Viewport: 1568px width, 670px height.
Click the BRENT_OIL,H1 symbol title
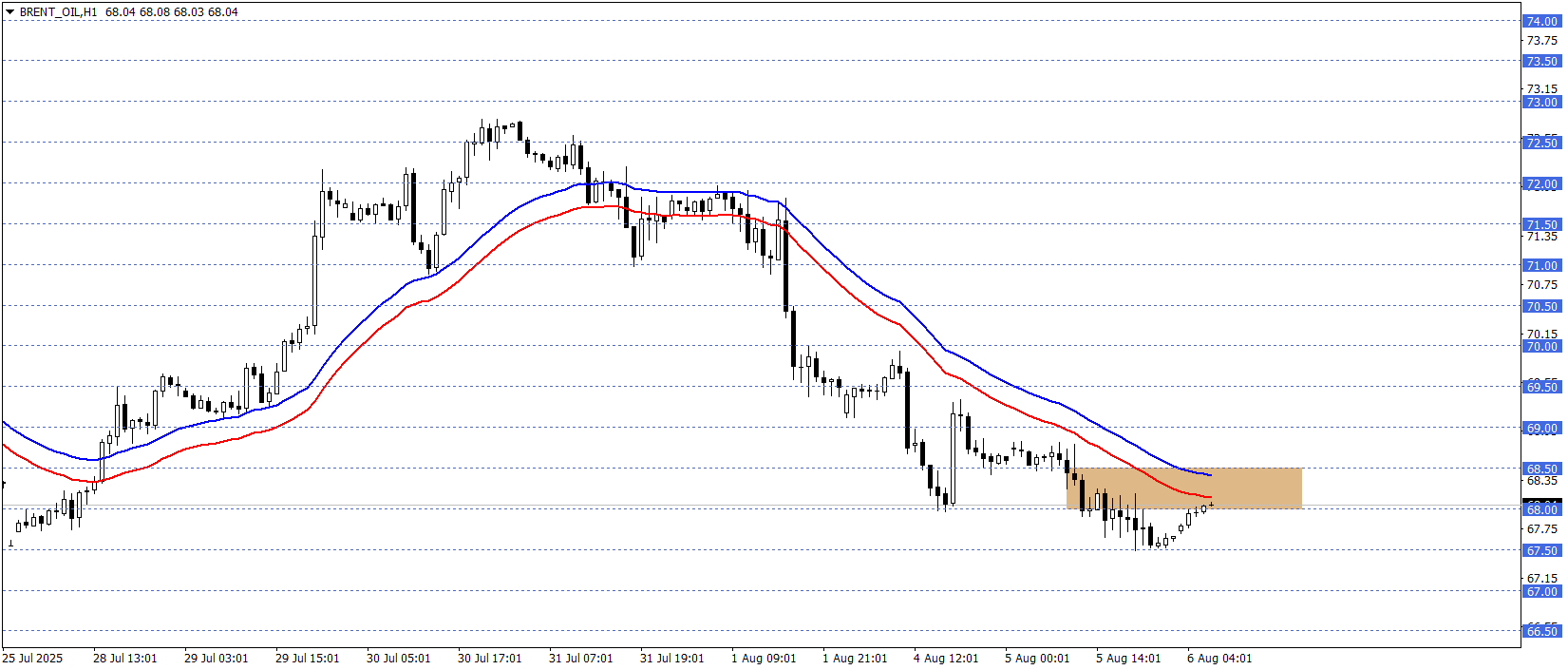59,12
